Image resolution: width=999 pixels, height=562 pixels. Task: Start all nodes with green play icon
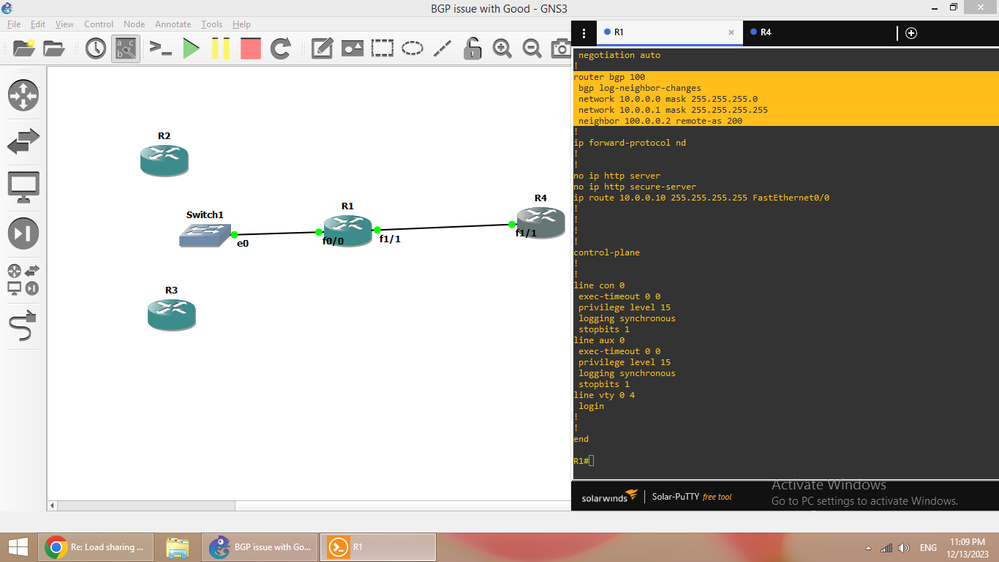click(190, 48)
